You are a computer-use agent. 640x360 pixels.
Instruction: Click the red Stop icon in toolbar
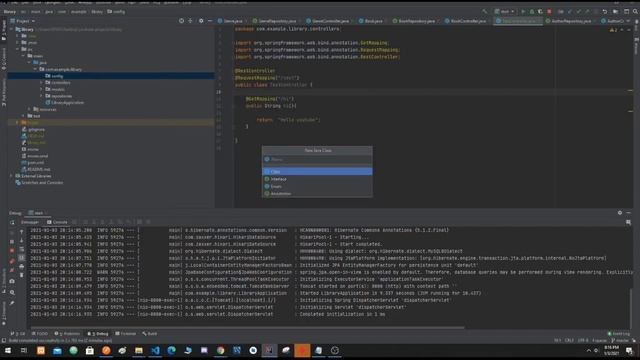point(549,11)
